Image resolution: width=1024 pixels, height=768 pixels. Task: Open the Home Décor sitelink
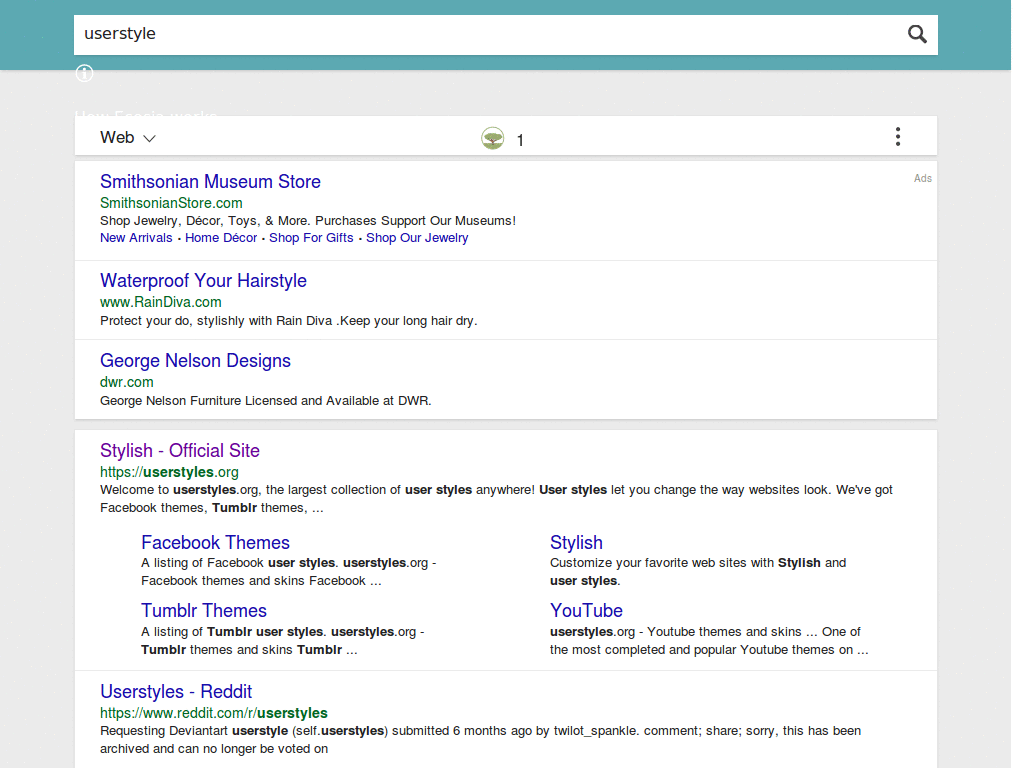pyautogui.click(x=221, y=237)
